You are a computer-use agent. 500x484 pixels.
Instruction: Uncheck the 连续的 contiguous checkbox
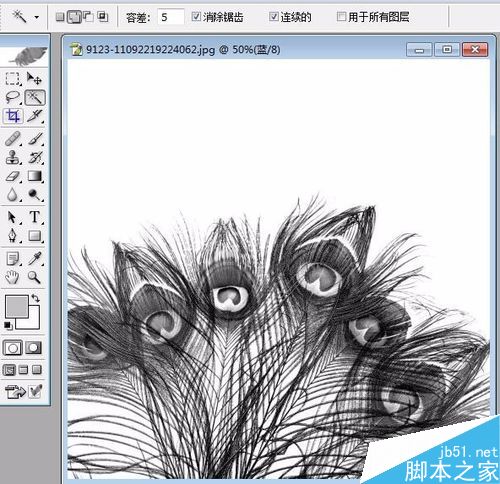click(274, 16)
